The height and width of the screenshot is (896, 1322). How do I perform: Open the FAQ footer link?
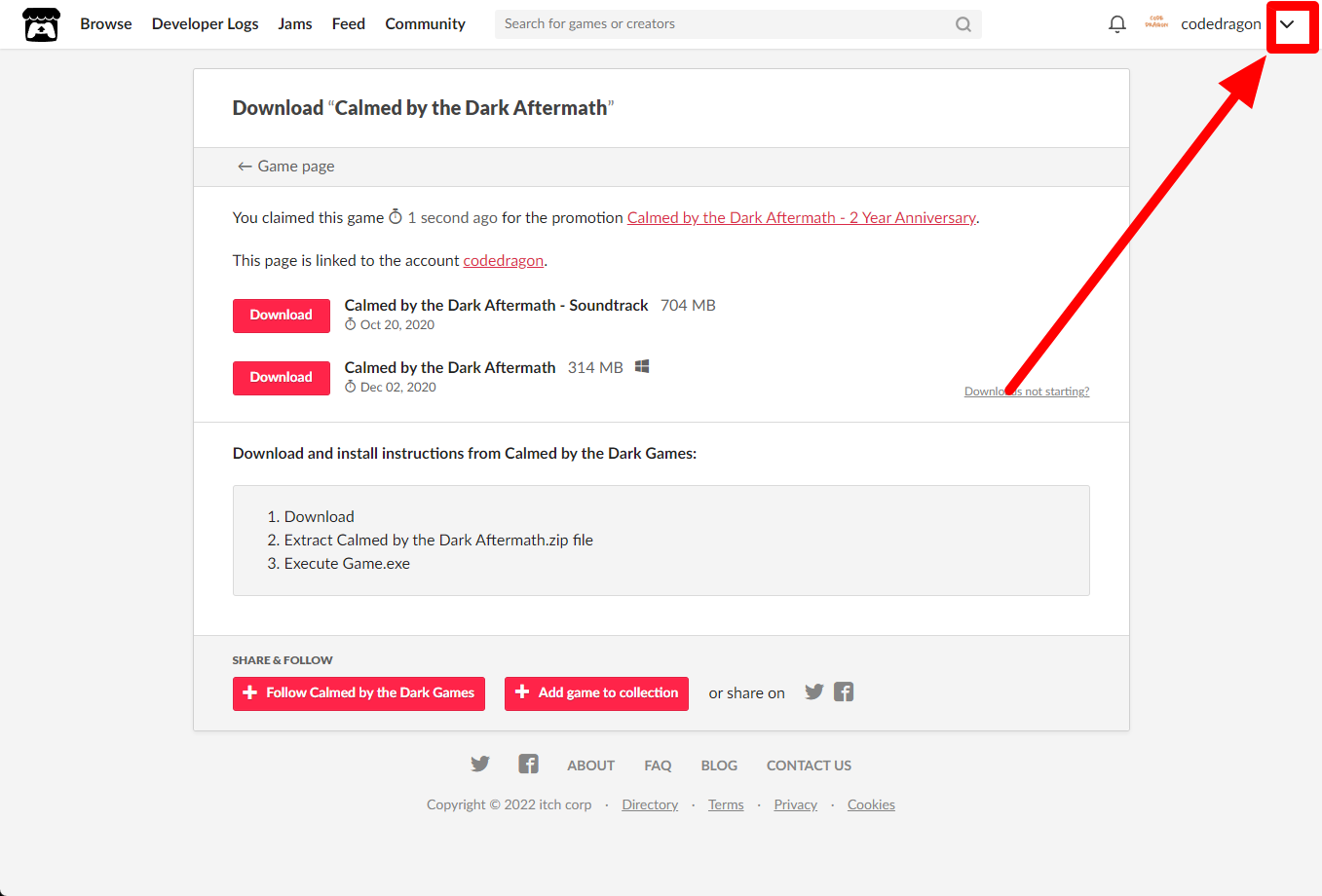coord(658,765)
